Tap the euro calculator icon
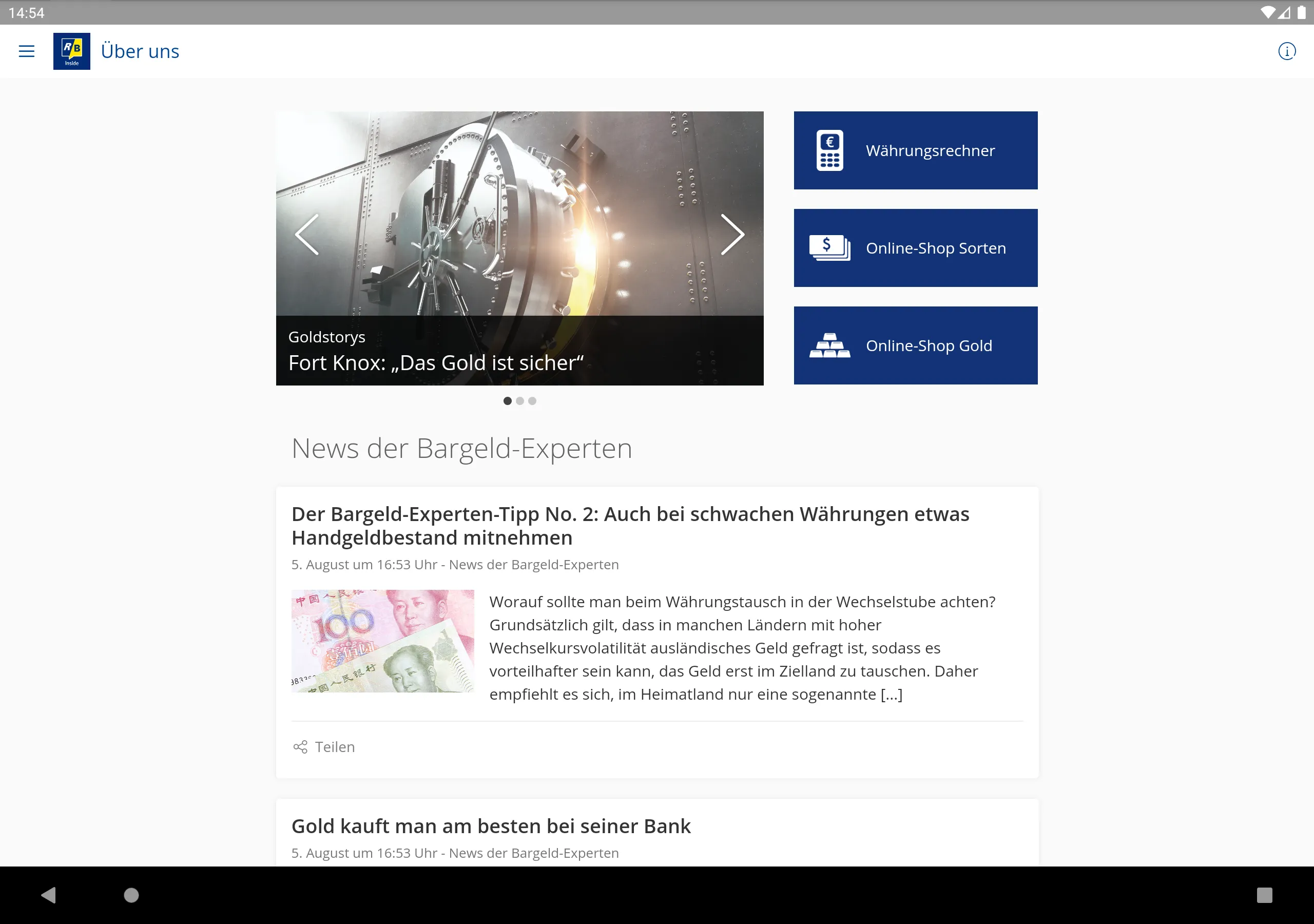This screenshot has height=924, width=1314. (829, 150)
